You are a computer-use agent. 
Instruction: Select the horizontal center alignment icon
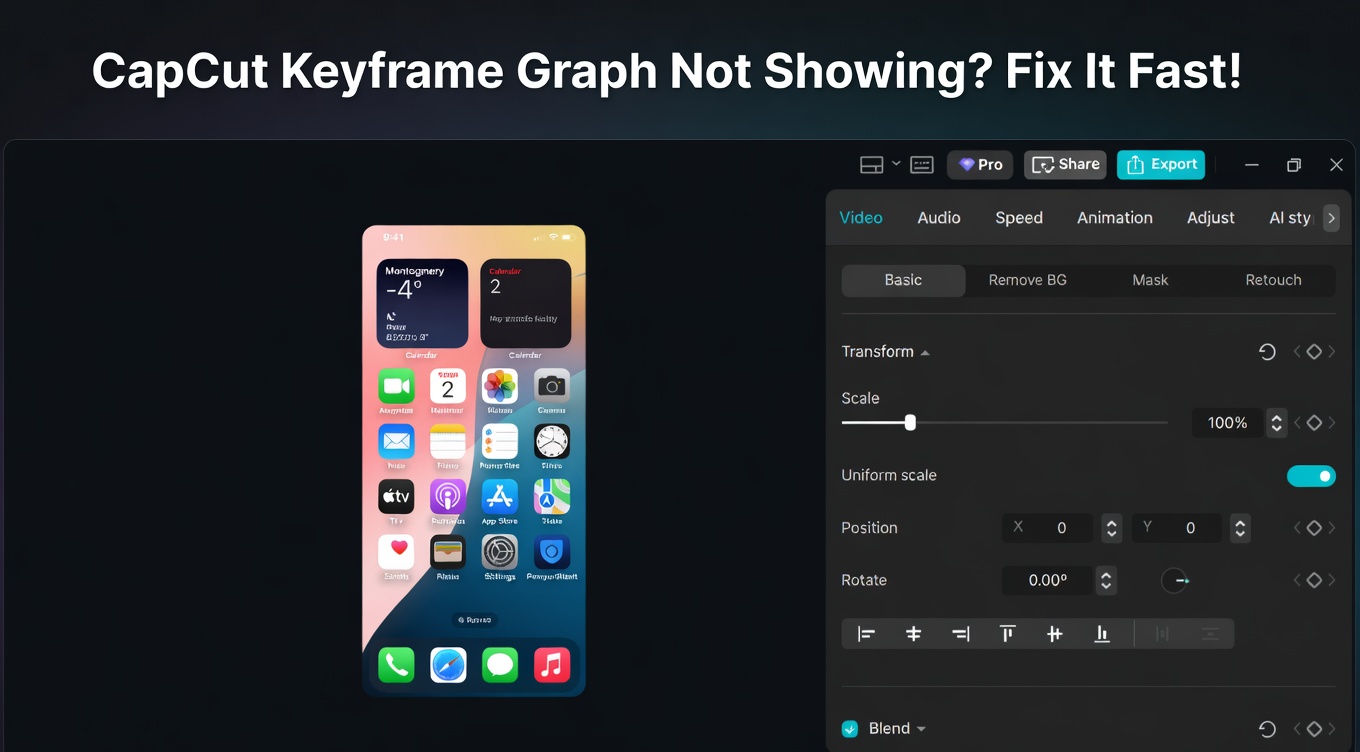(913, 633)
